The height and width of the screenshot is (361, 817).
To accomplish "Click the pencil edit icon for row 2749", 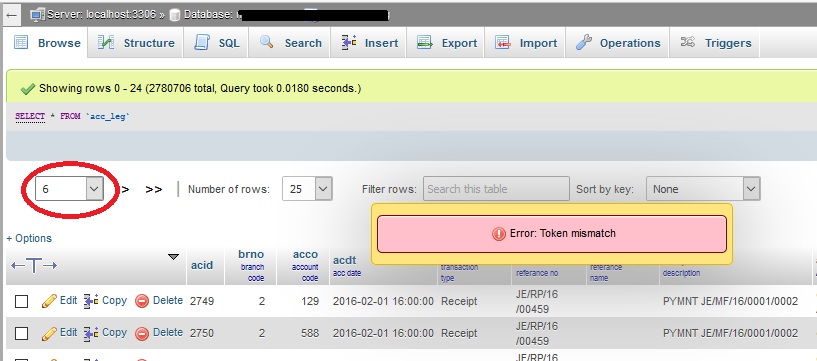I will [x=49, y=301].
